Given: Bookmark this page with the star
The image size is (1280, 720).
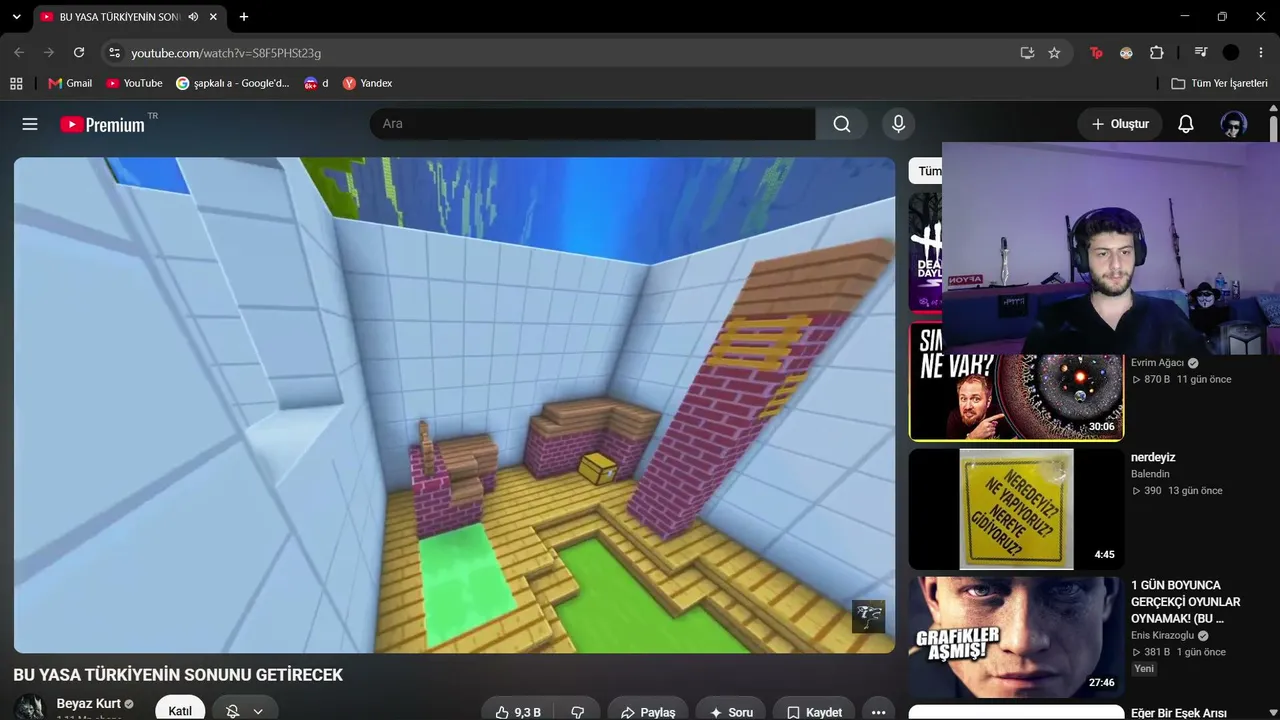Looking at the screenshot, I should [x=1054, y=52].
